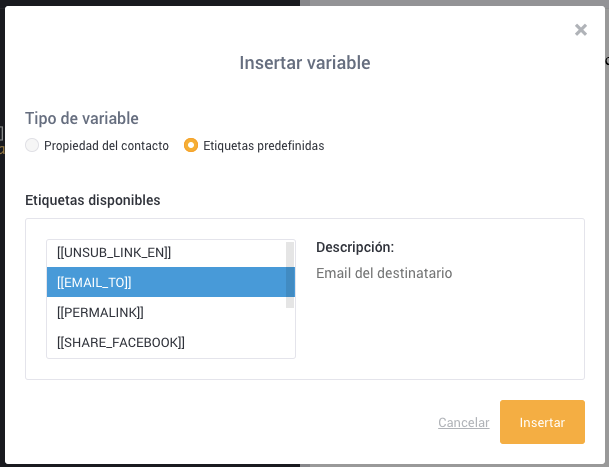The height and width of the screenshot is (467, 609).
Task: Close the Insertar variable dialog
Action: 581,30
